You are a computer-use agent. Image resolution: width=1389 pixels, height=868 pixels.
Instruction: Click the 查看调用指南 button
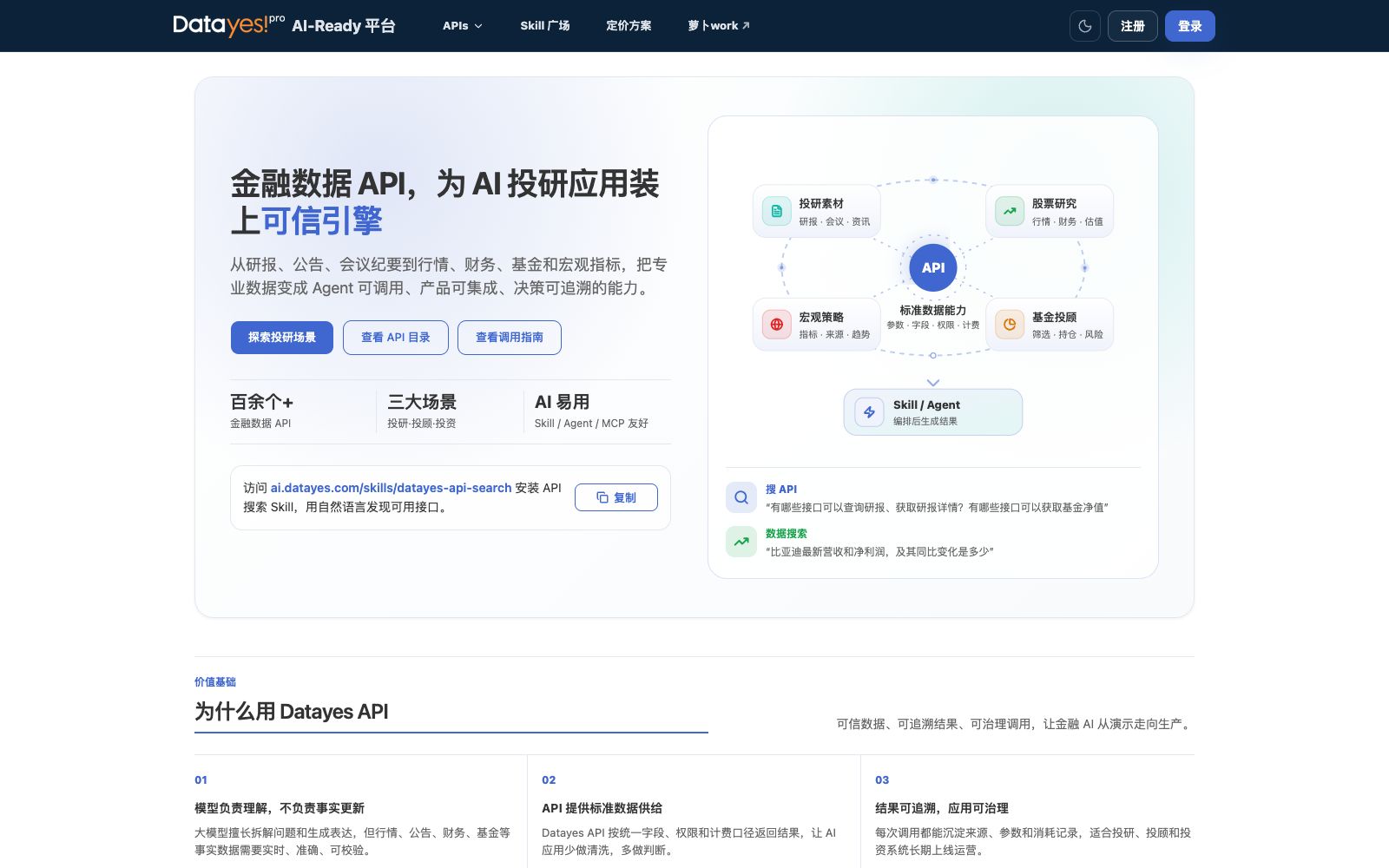click(x=510, y=338)
